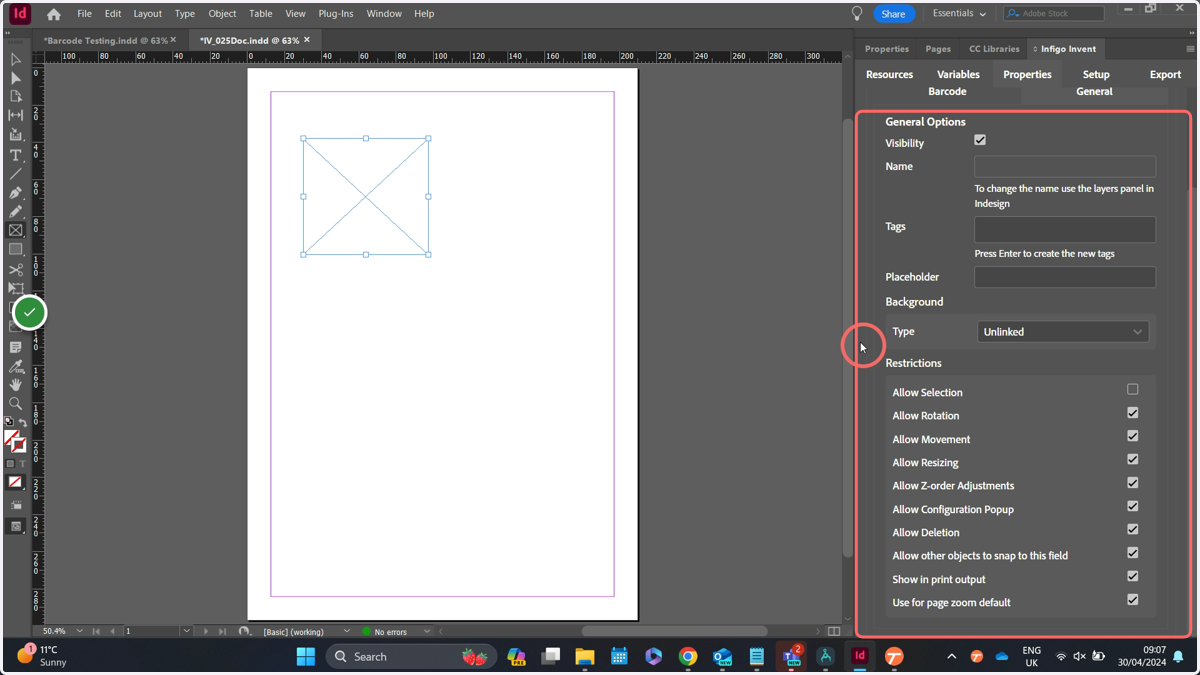Click the Name input field
1200x675 pixels.
coord(1065,167)
